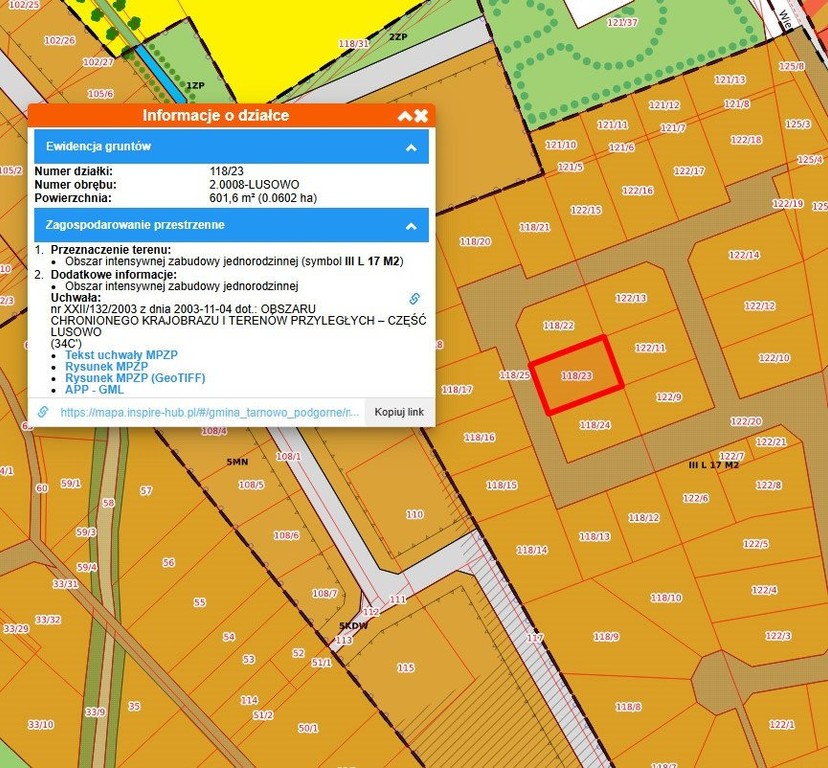Click parcel label 121/37 in green area

(622, 23)
